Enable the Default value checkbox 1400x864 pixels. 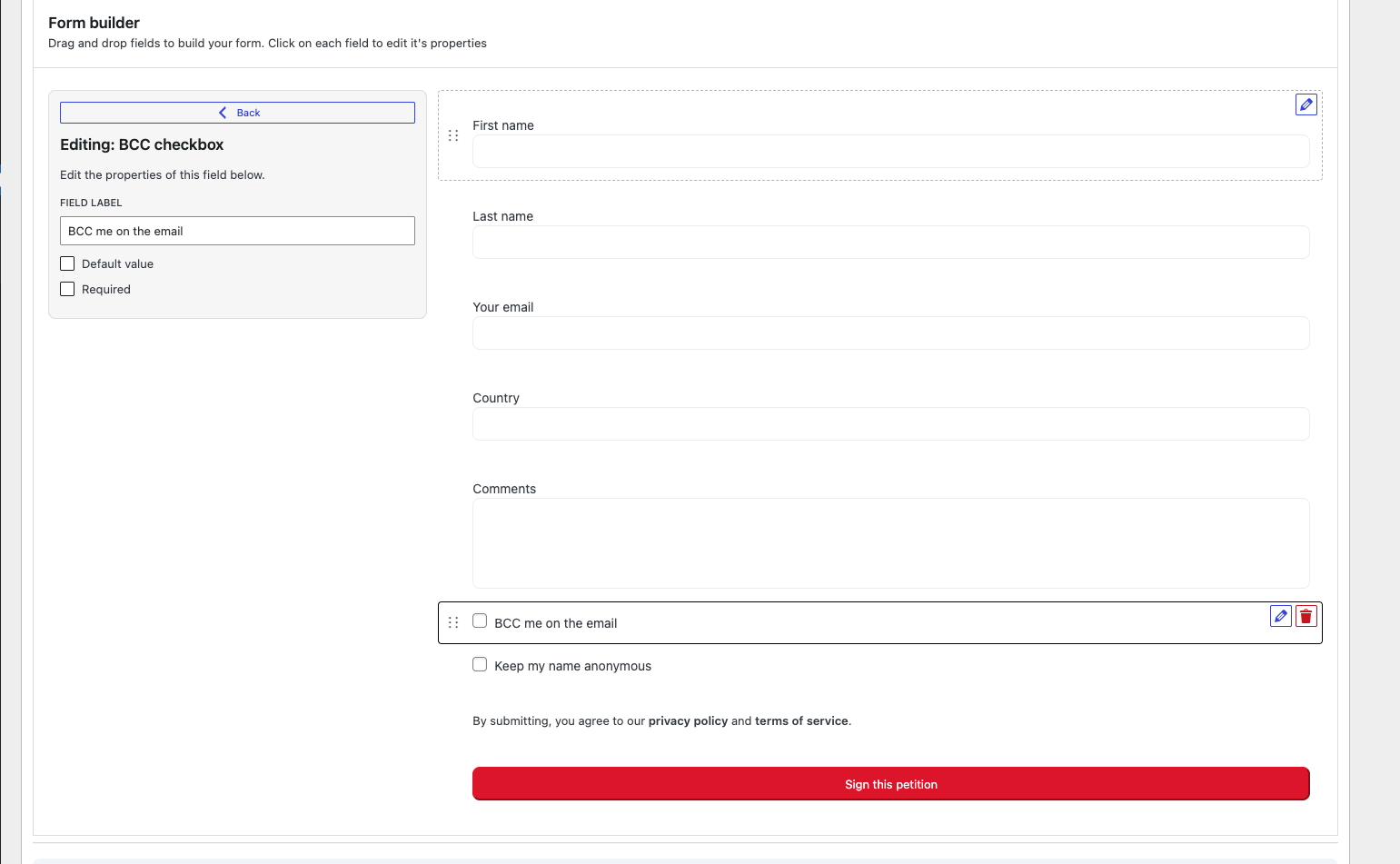tap(67, 263)
